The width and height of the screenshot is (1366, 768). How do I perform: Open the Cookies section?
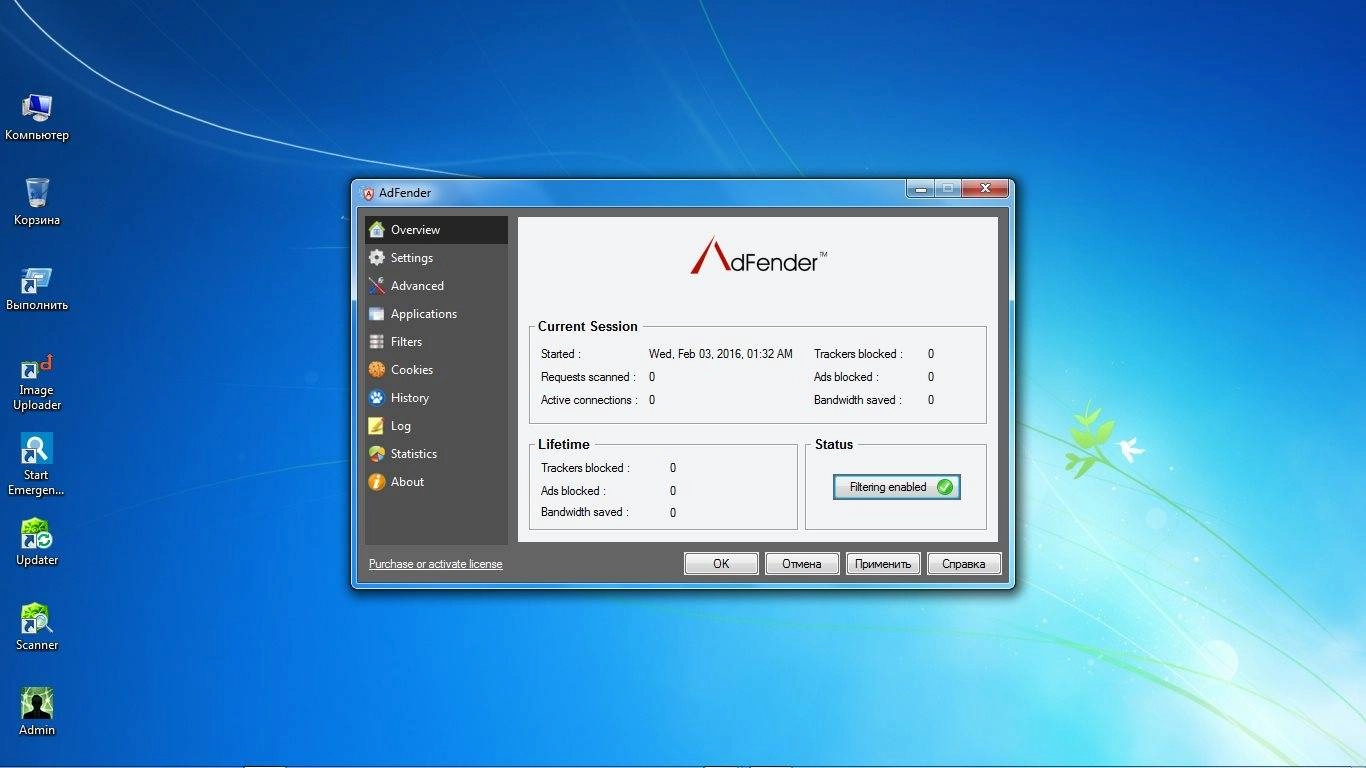(436, 370)
